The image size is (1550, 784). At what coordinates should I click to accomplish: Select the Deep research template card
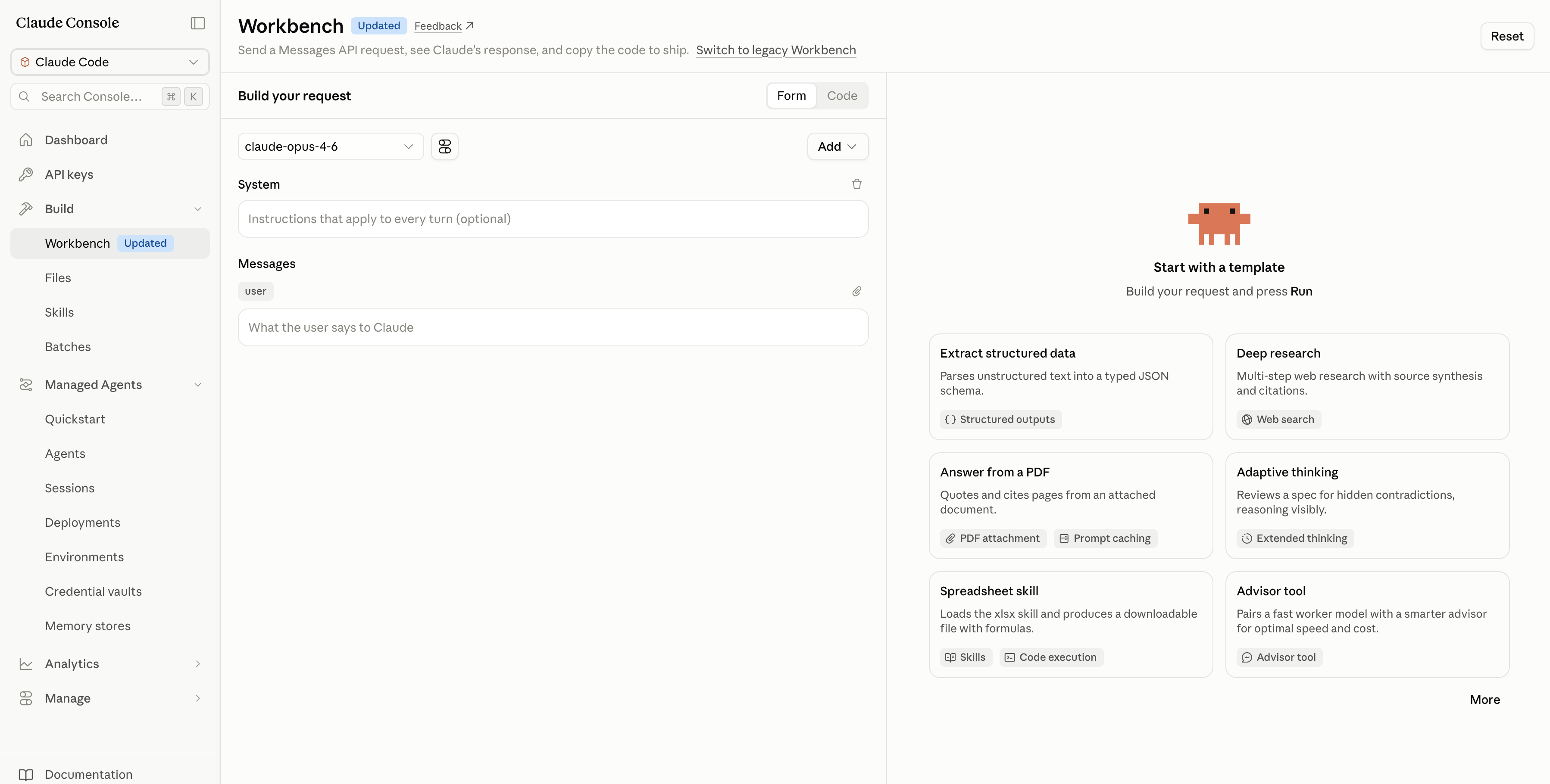coord(1367,386)
